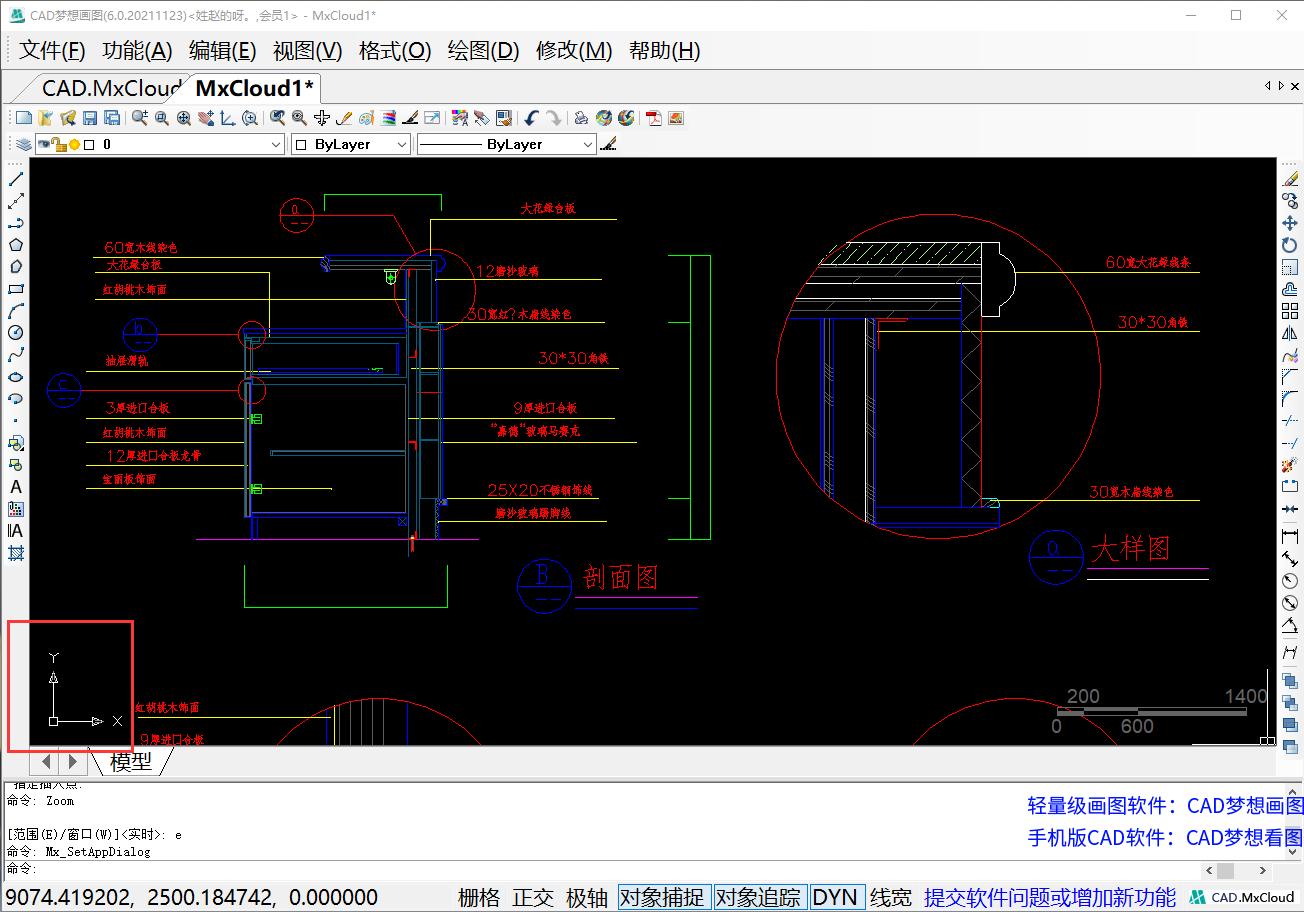1304x912 pixels.
Task: Open the 绘图(D) menu
Action: (483, 51)
